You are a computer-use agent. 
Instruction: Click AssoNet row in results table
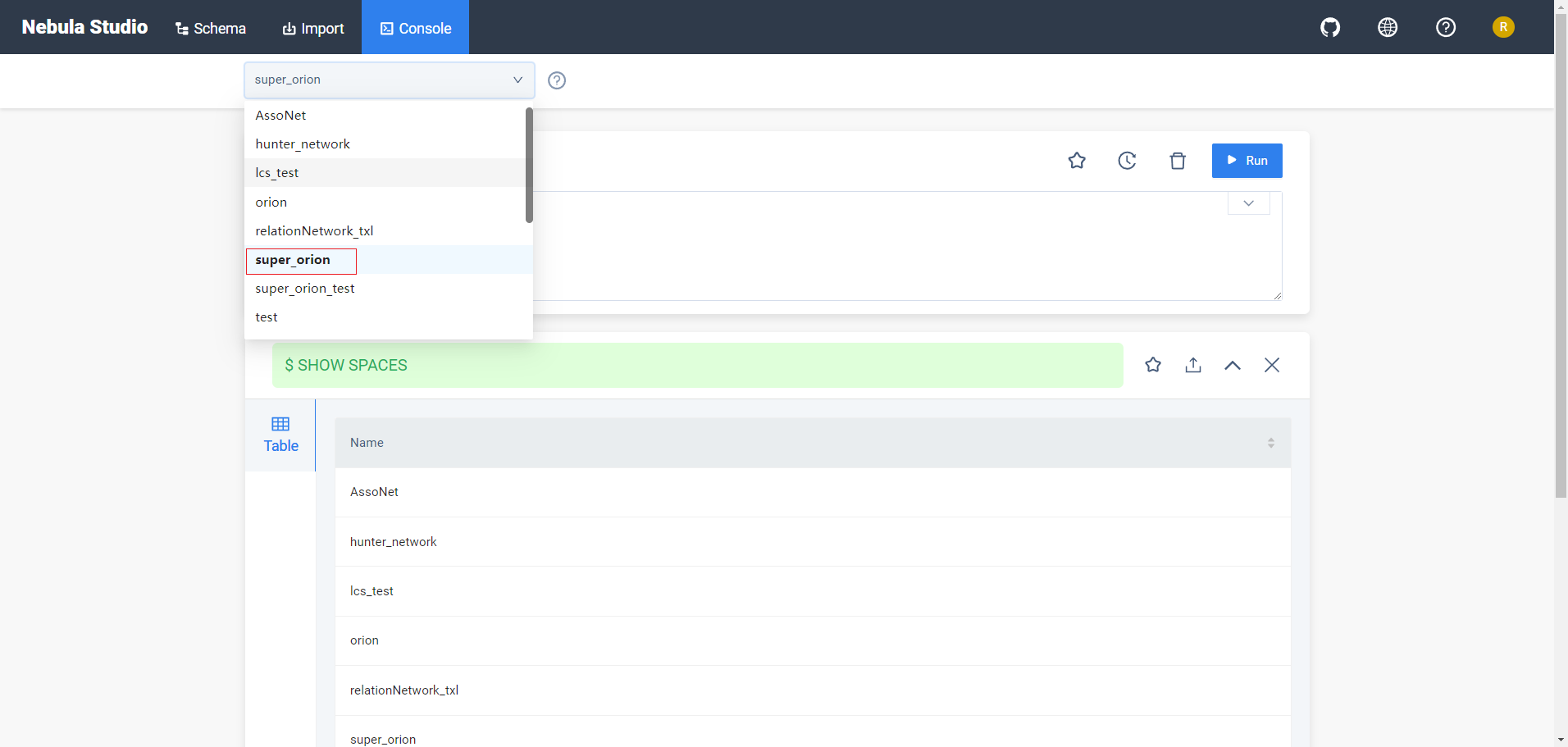813,492
